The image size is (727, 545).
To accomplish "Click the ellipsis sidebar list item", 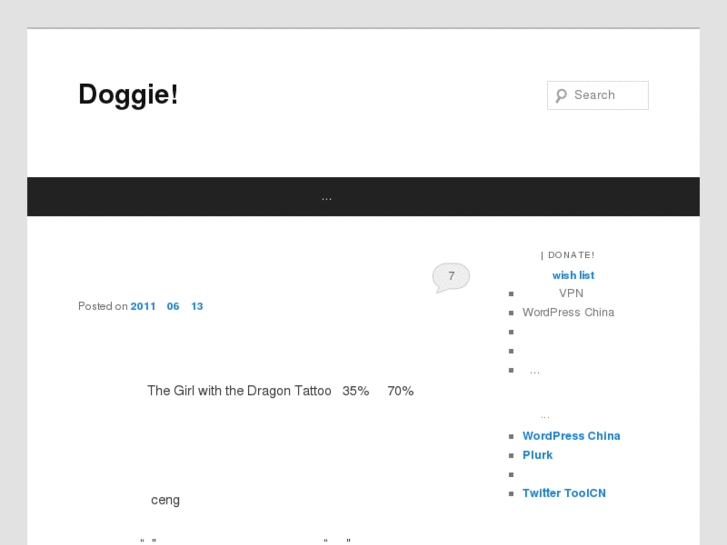I will coord(535,371).
